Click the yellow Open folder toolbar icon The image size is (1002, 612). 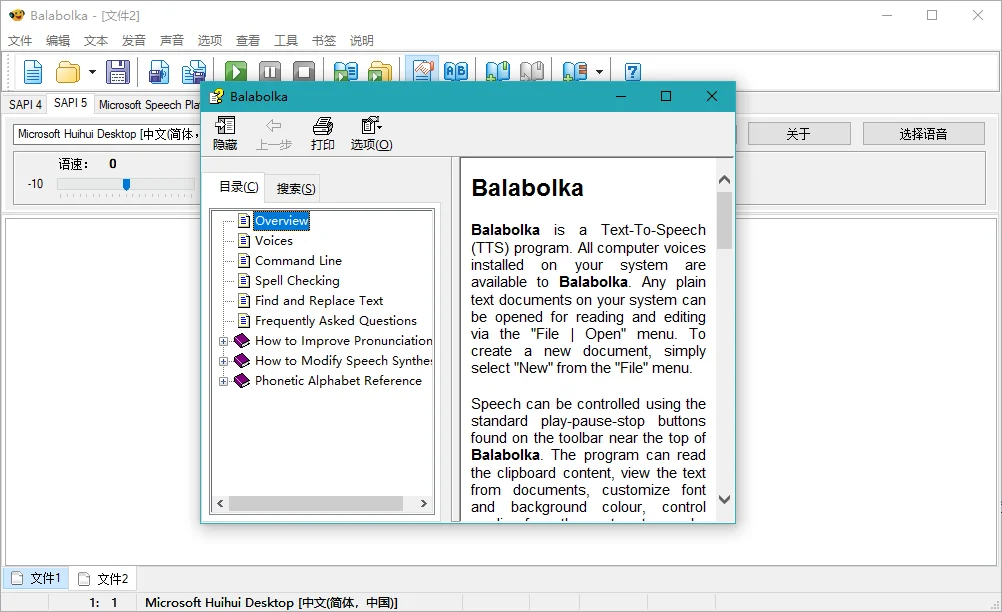click(x=68, y=72)
